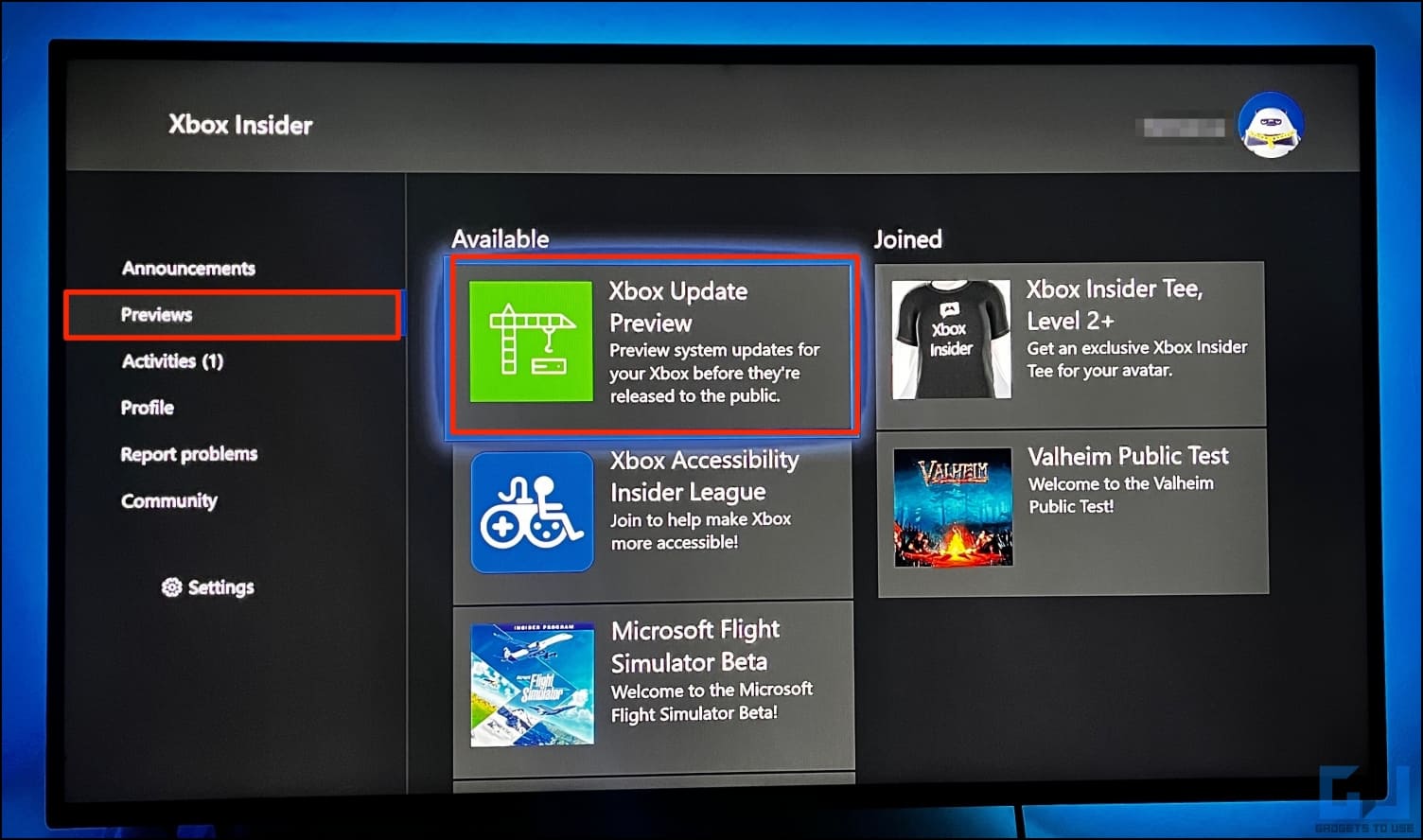Click the profile avatar picture
The height and width of the screenshot is (840, 1423).
pyautogui.click(x=1272, y=125)
